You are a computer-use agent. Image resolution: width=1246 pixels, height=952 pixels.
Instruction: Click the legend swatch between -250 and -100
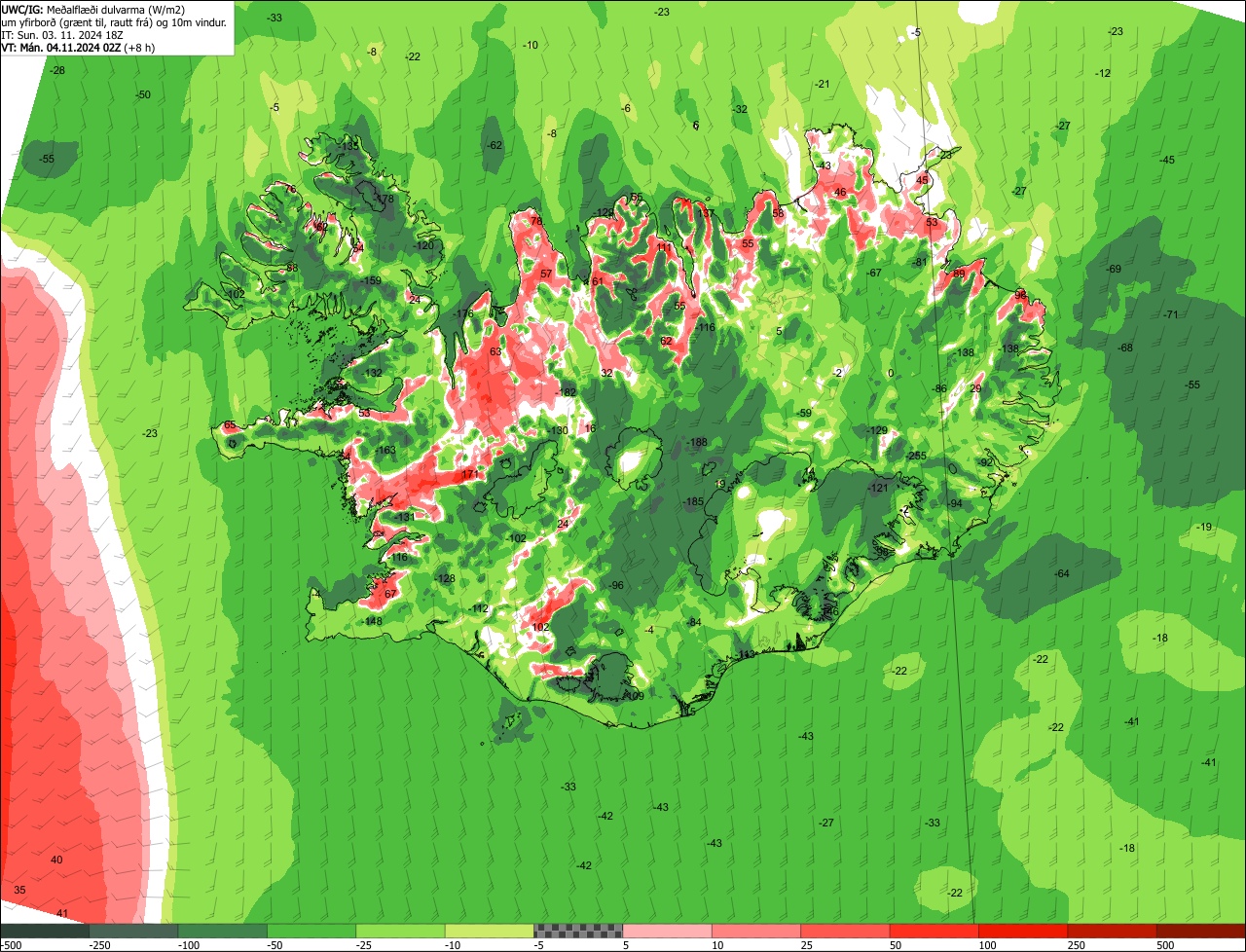pos(133,931)
